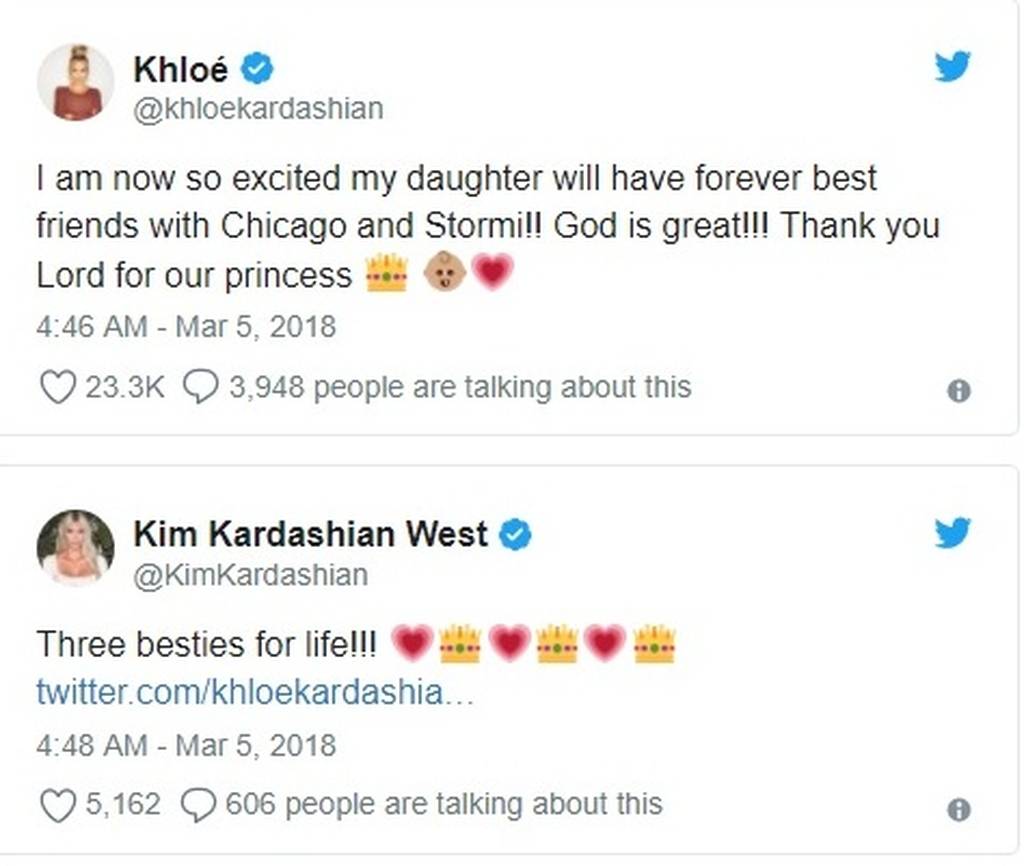Open the 4:48 AM - Mar 5, 2018 timestamp
1024x866 pixels.
186,745
